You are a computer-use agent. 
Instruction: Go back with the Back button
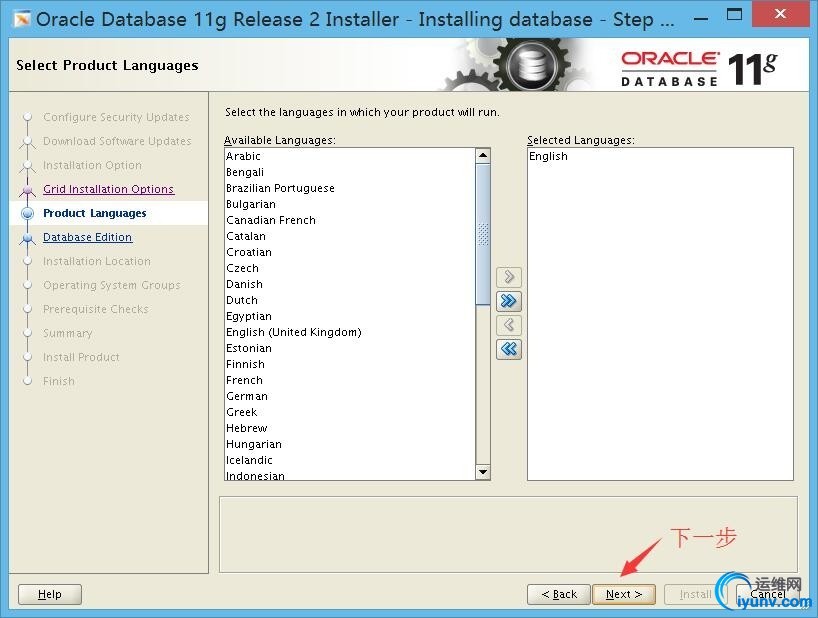[x=559, y=594]
